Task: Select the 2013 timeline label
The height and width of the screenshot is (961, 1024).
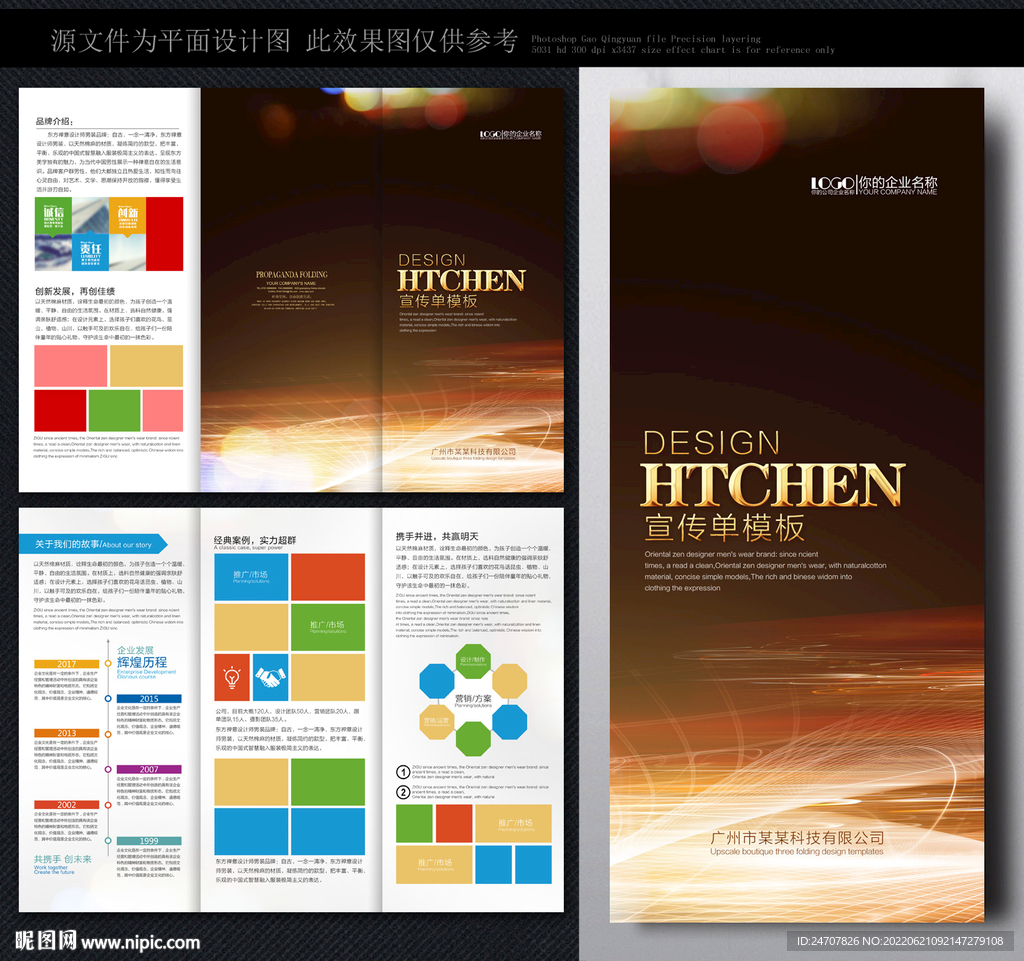Action: coord(67,733)
